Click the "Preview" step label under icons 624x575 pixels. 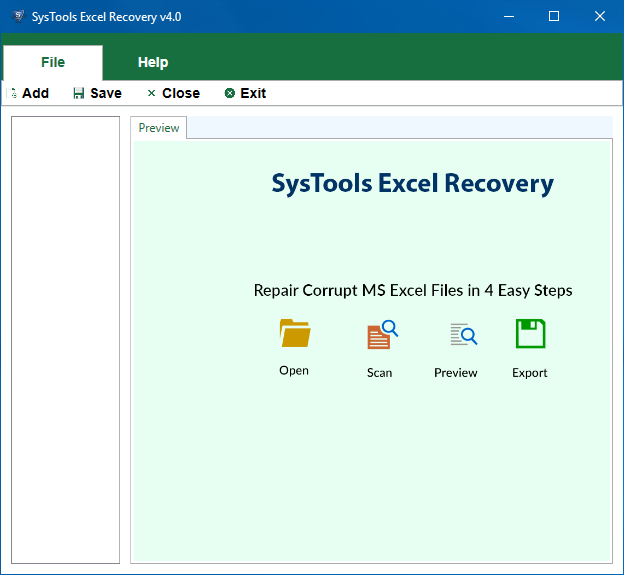click(456, 372)
